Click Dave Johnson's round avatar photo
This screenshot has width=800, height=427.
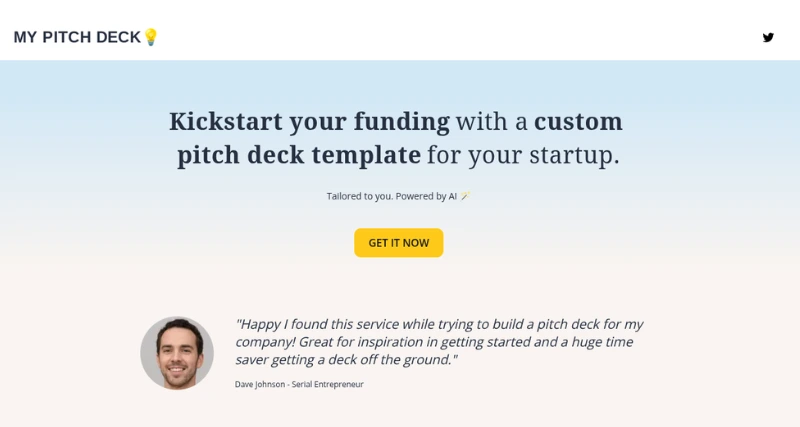coord(177,353)
